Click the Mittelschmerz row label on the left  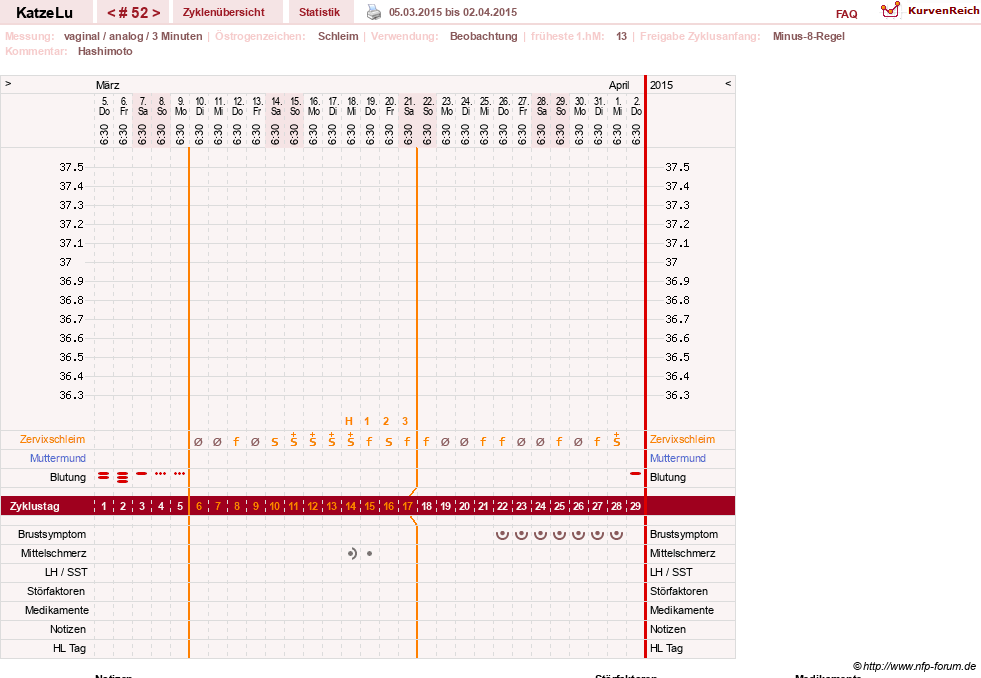[x=53, y=554]
